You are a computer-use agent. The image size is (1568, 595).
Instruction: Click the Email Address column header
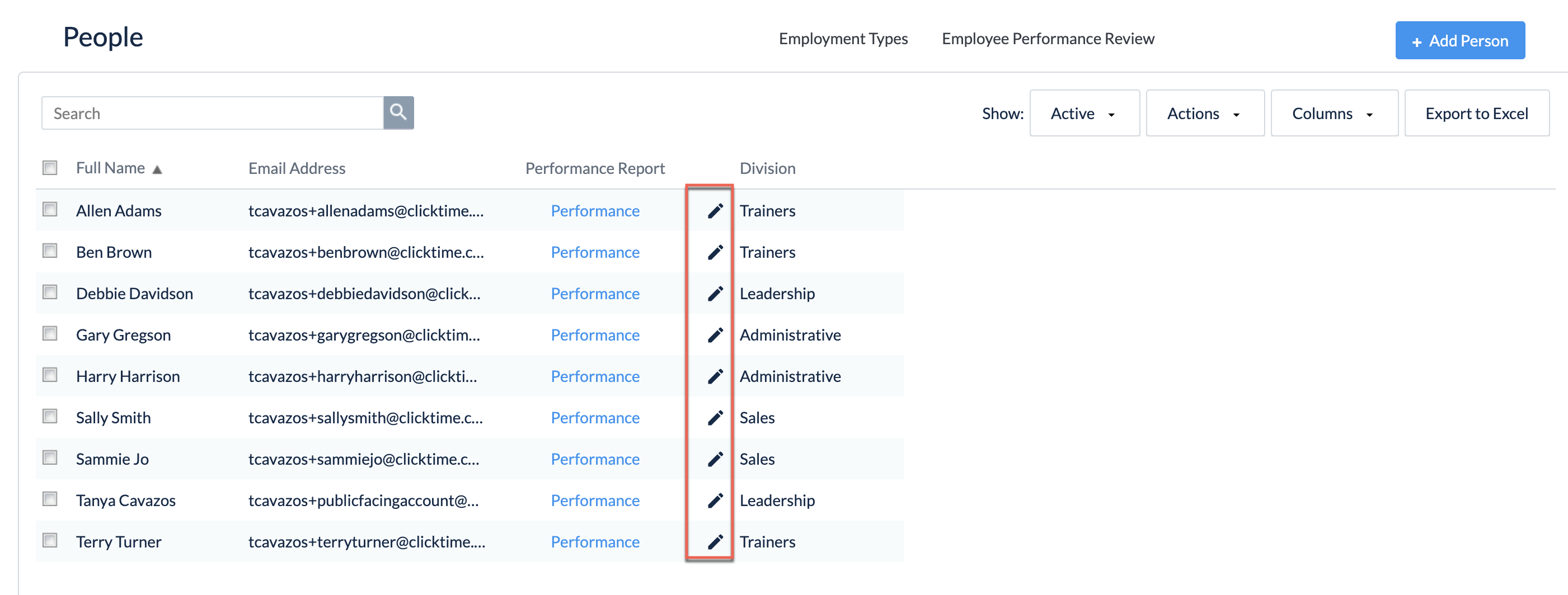(x=297, y=168)
